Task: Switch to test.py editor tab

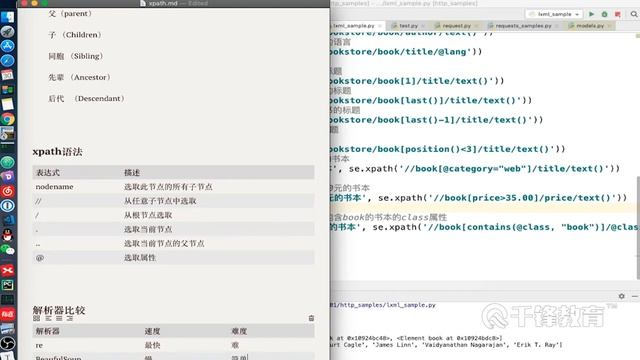Action: point(408,26)
